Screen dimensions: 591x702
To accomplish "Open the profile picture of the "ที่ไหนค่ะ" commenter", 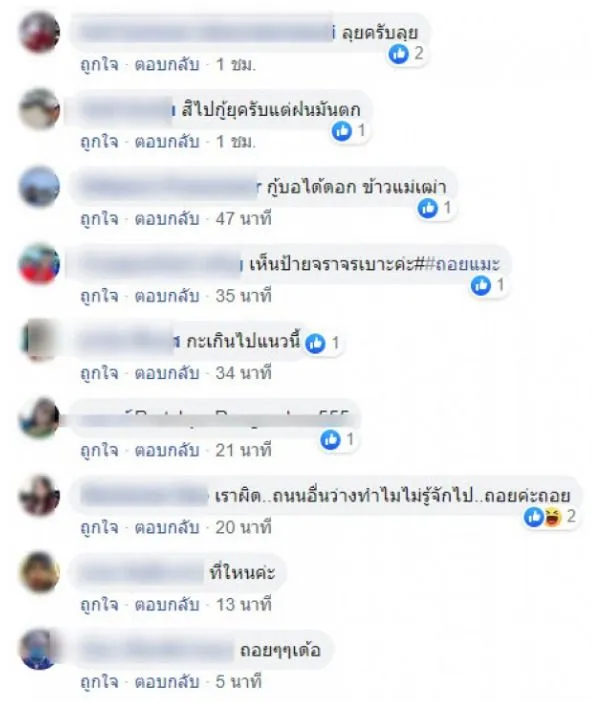I will pos(39,573).
